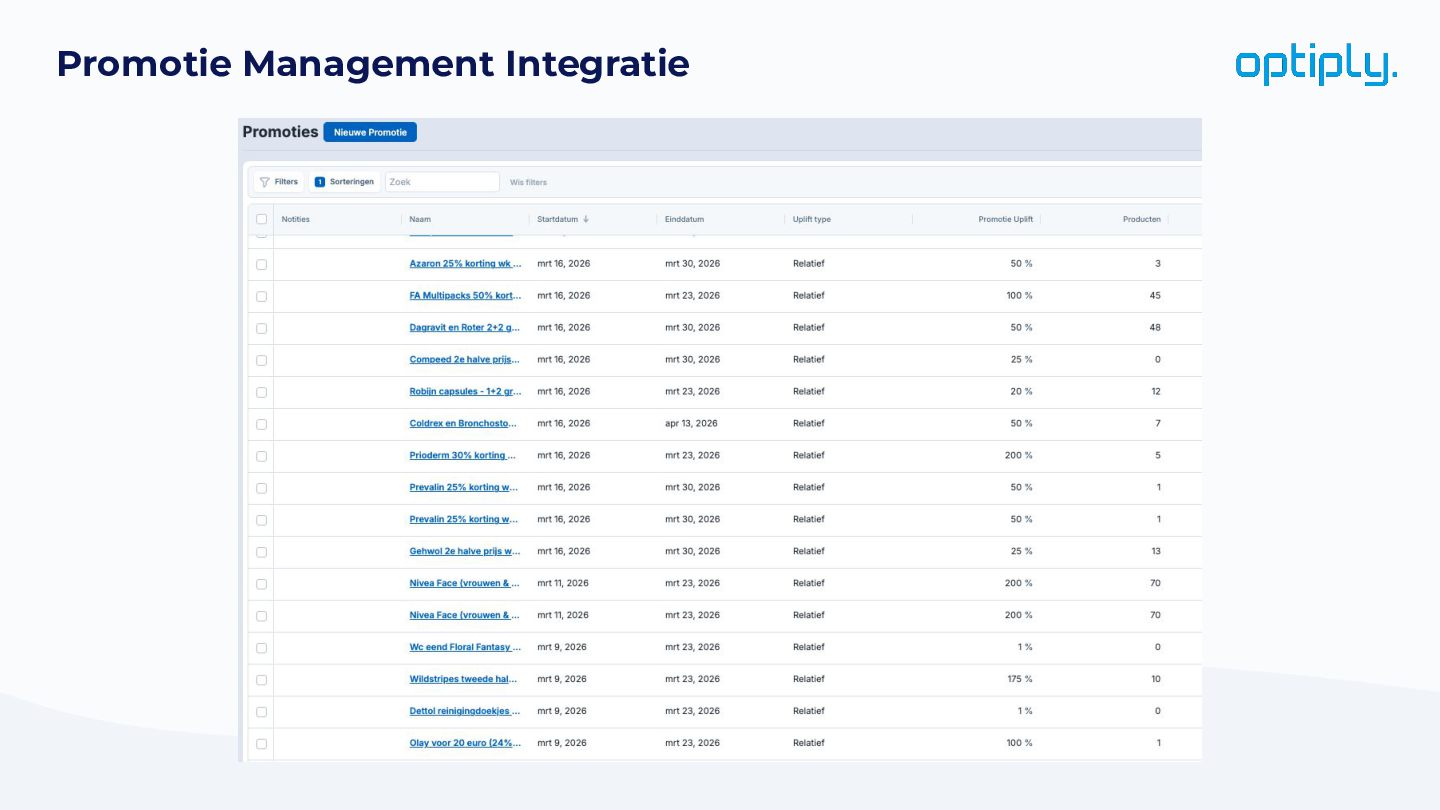Select checkbox for FA Multipacks promotion

(x=262, y=296)
